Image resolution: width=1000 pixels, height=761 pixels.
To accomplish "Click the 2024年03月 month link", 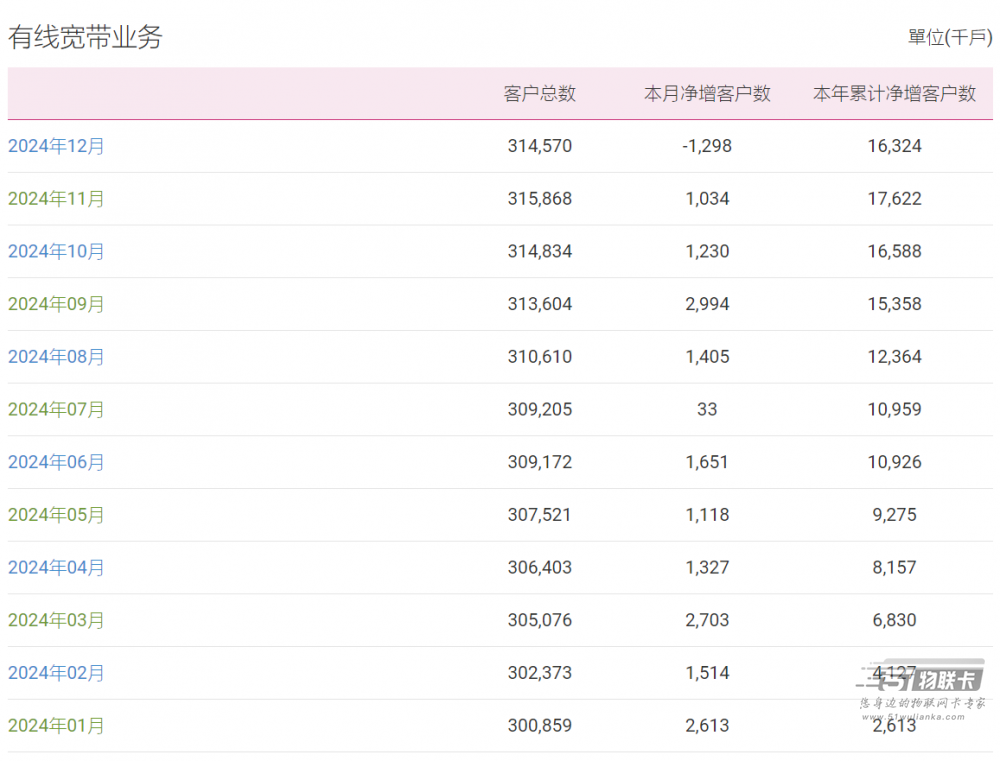I will pos(56,620).
